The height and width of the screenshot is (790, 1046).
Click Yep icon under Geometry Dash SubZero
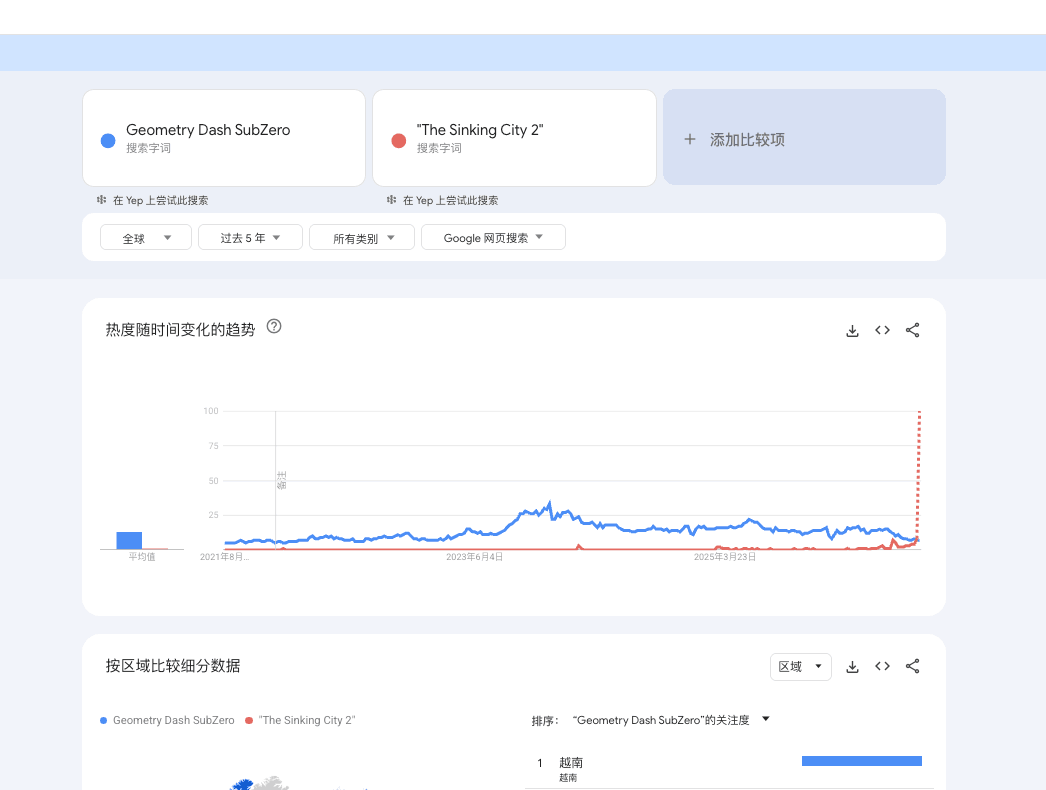(101, 200)
